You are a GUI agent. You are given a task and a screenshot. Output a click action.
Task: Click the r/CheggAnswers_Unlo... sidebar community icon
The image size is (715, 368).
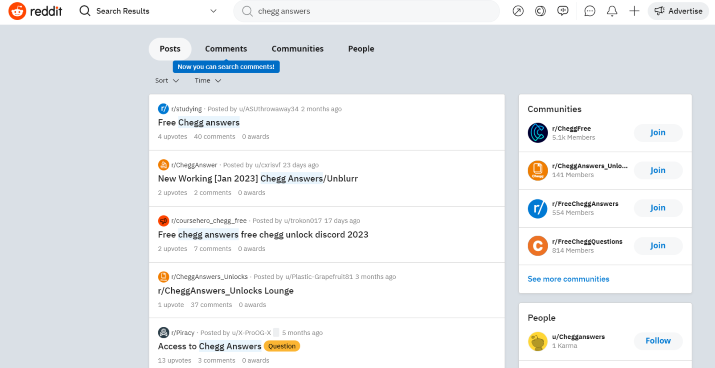538,171
